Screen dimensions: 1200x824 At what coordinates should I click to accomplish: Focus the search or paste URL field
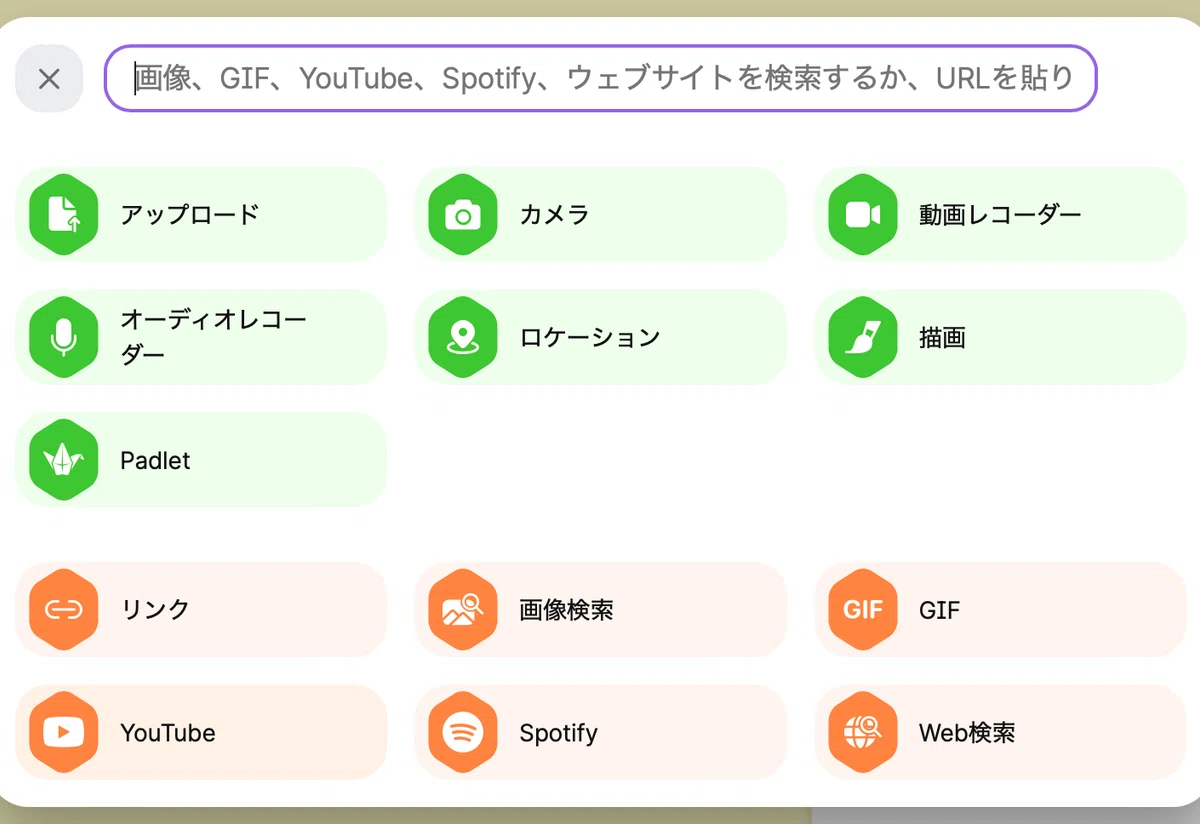(601, 78)
